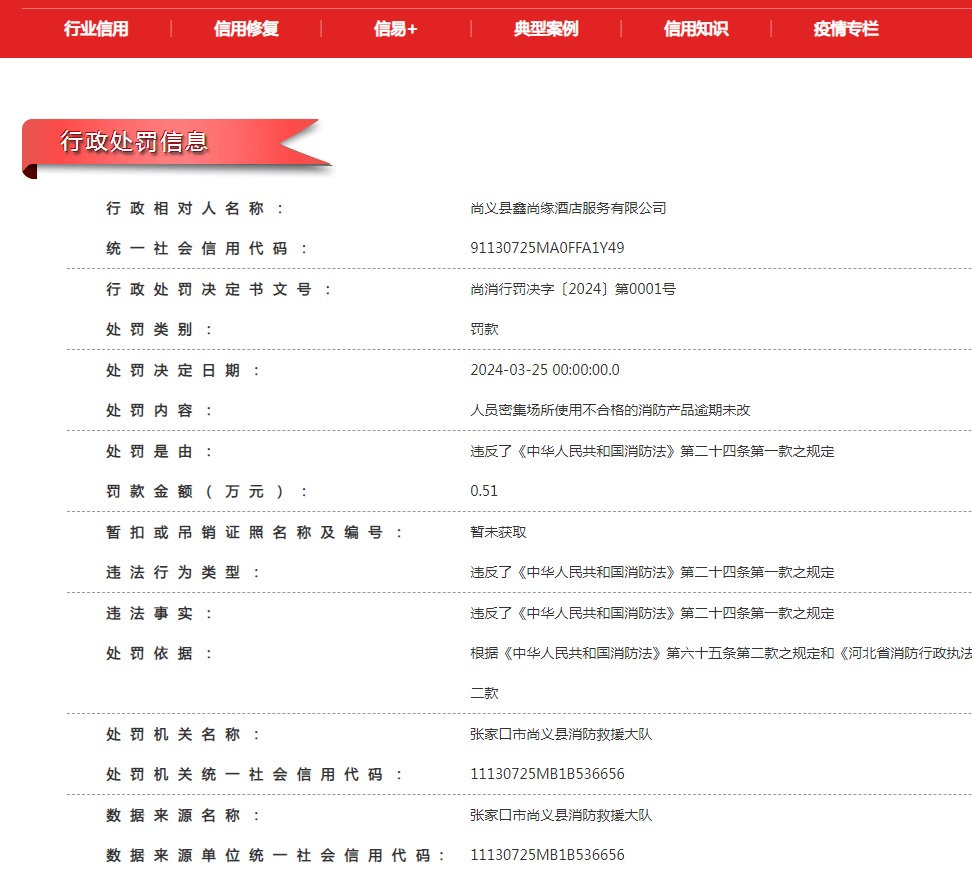The height and width of the screenshot is (873, 972).
Task: Click the 暂未获取 license status text
Action: [500, 532]
